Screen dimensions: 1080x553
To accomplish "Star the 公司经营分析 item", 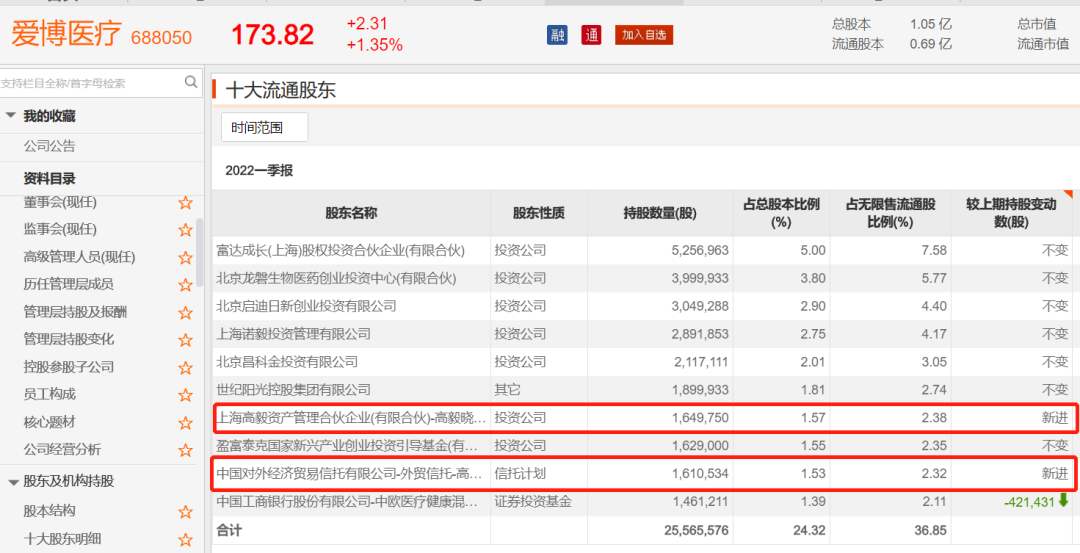I will tap(185, 450).
